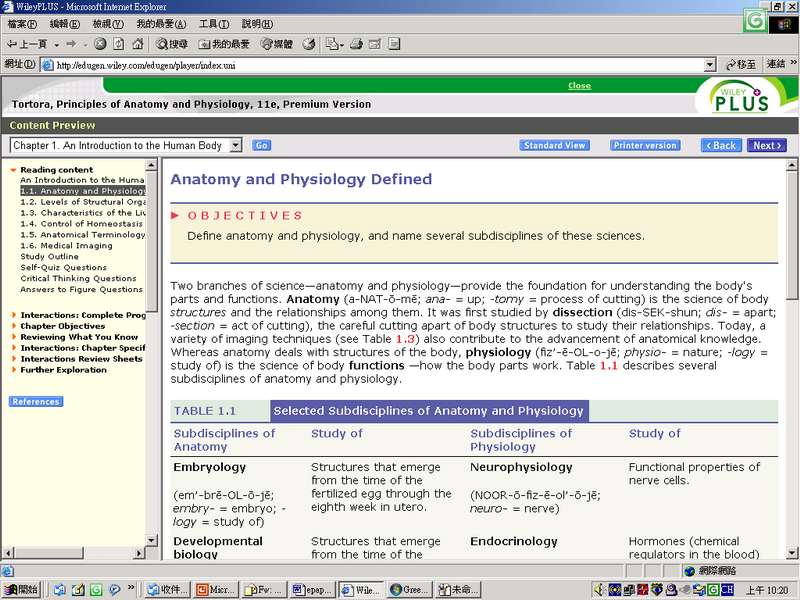The height and width of the screenshot is (600, 800).
Task: Open the Search (搜尋) toolbar button
Action: [x=172, y=44]
